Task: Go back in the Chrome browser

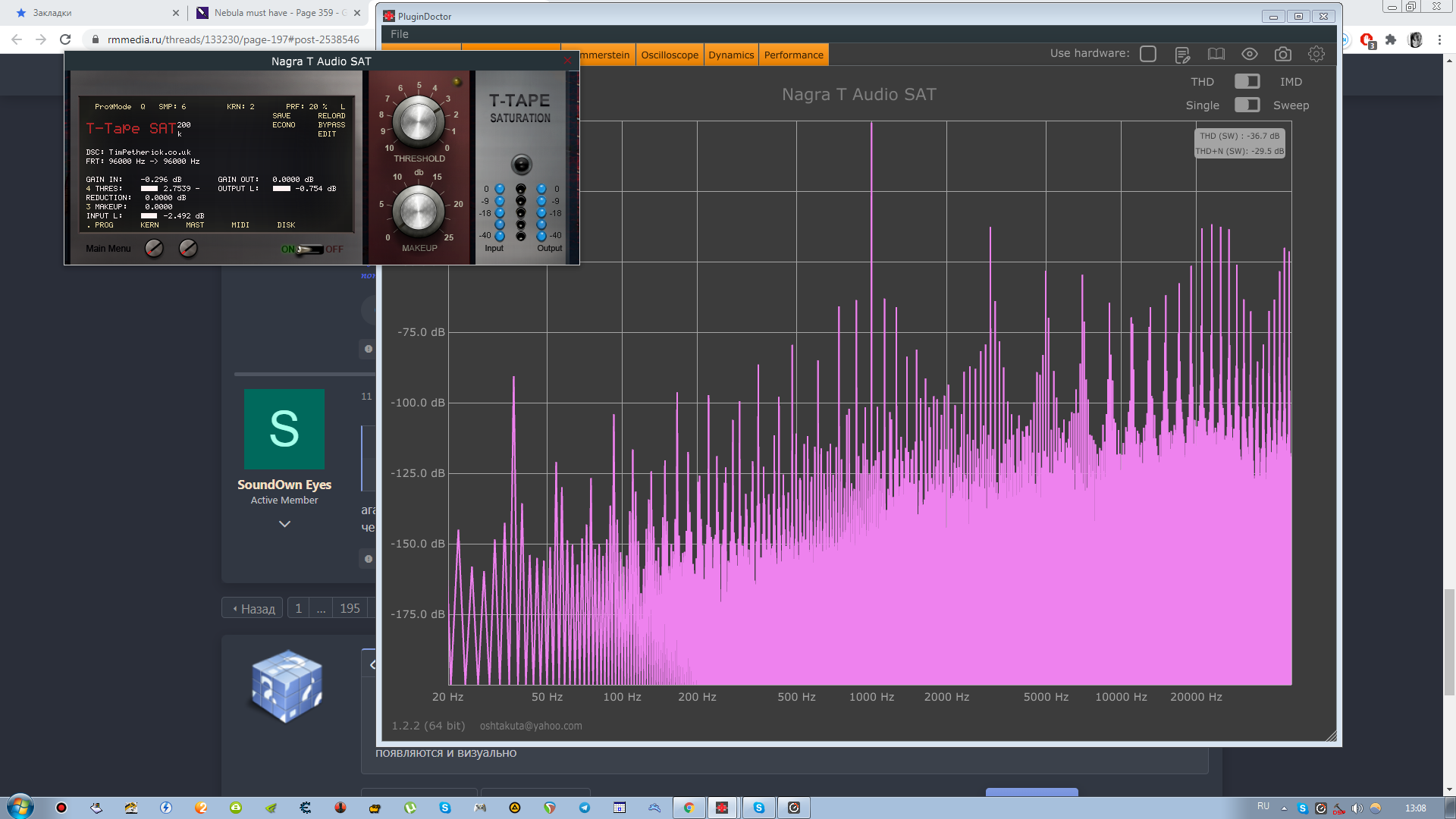Action: [17, 39]
